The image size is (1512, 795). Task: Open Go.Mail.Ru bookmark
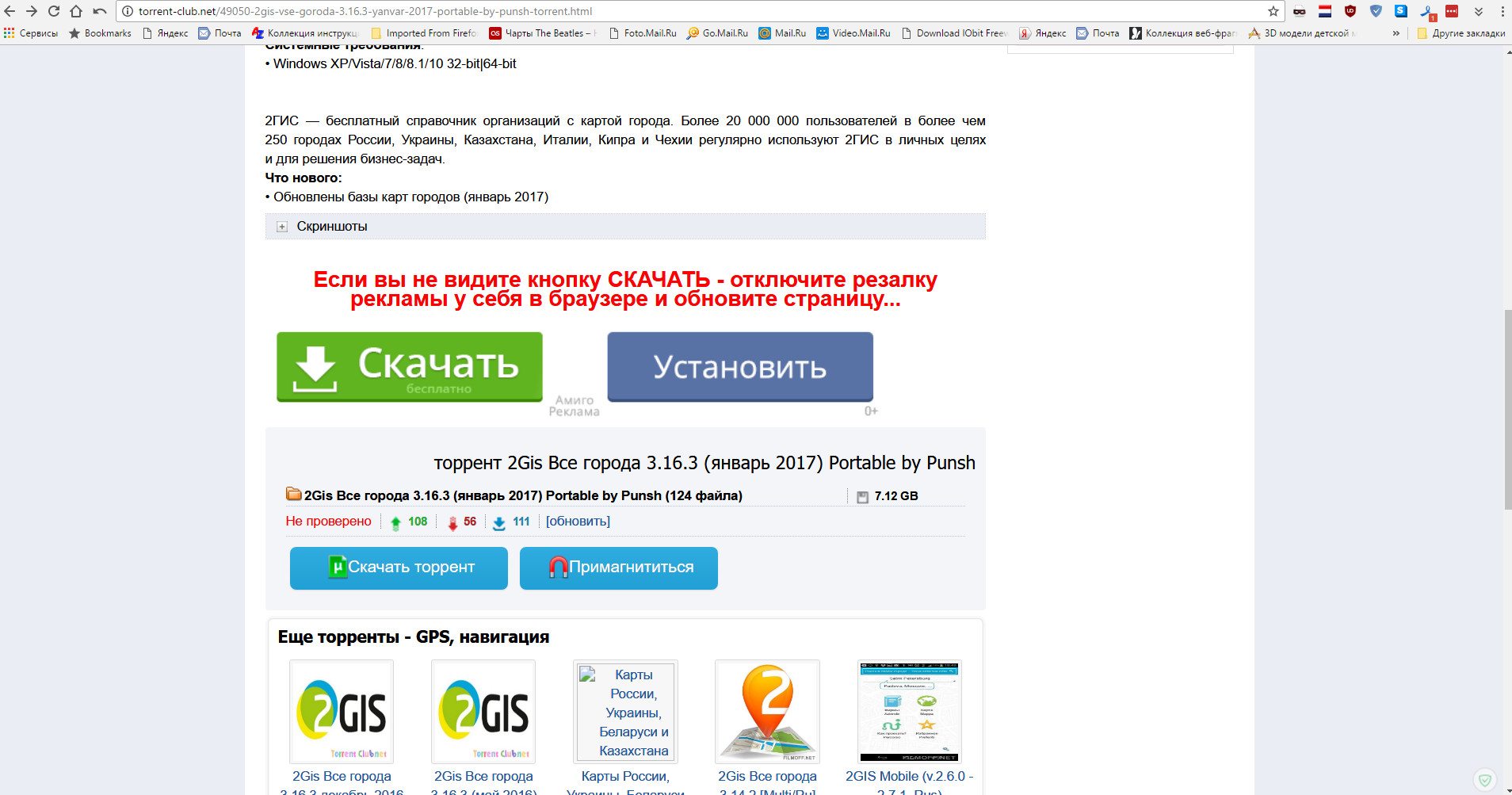[x=718, y=33]
